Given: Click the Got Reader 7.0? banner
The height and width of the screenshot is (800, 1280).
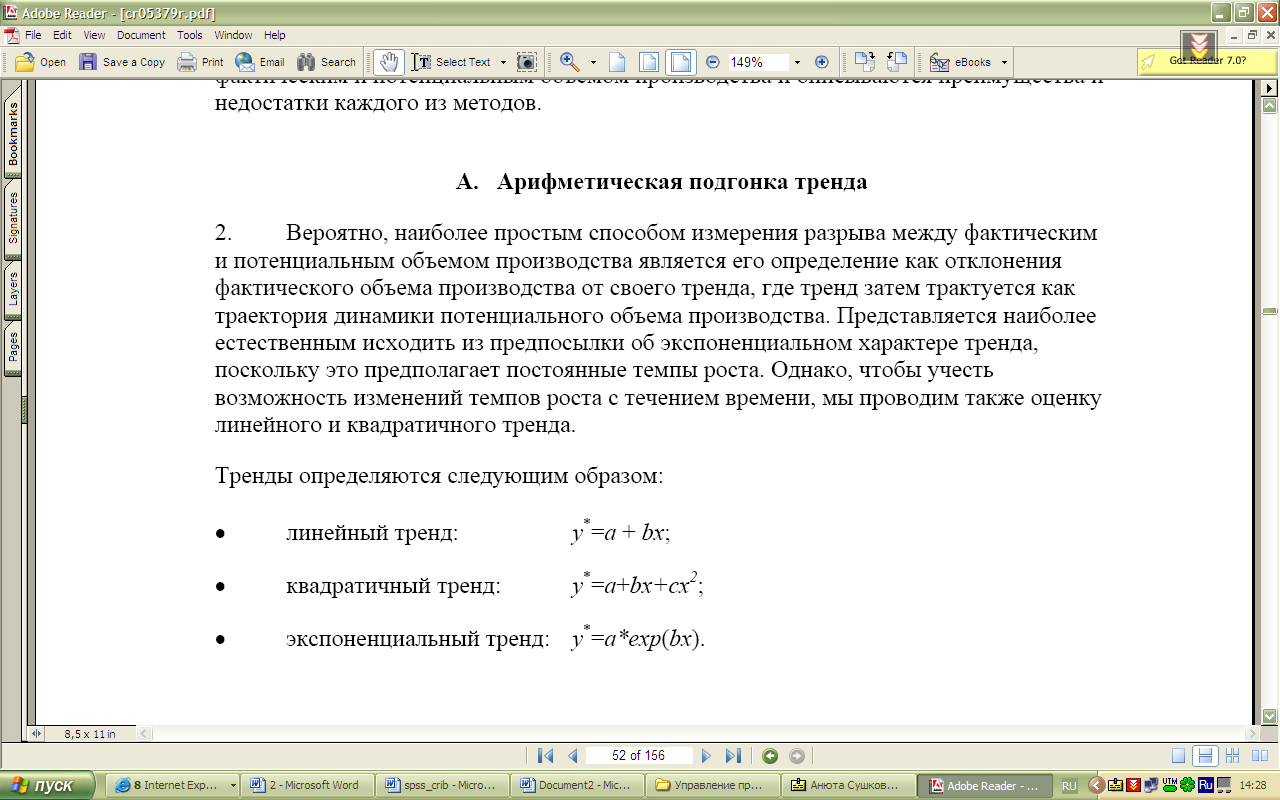Looking at the screenshot, I should pos(1207,61).
